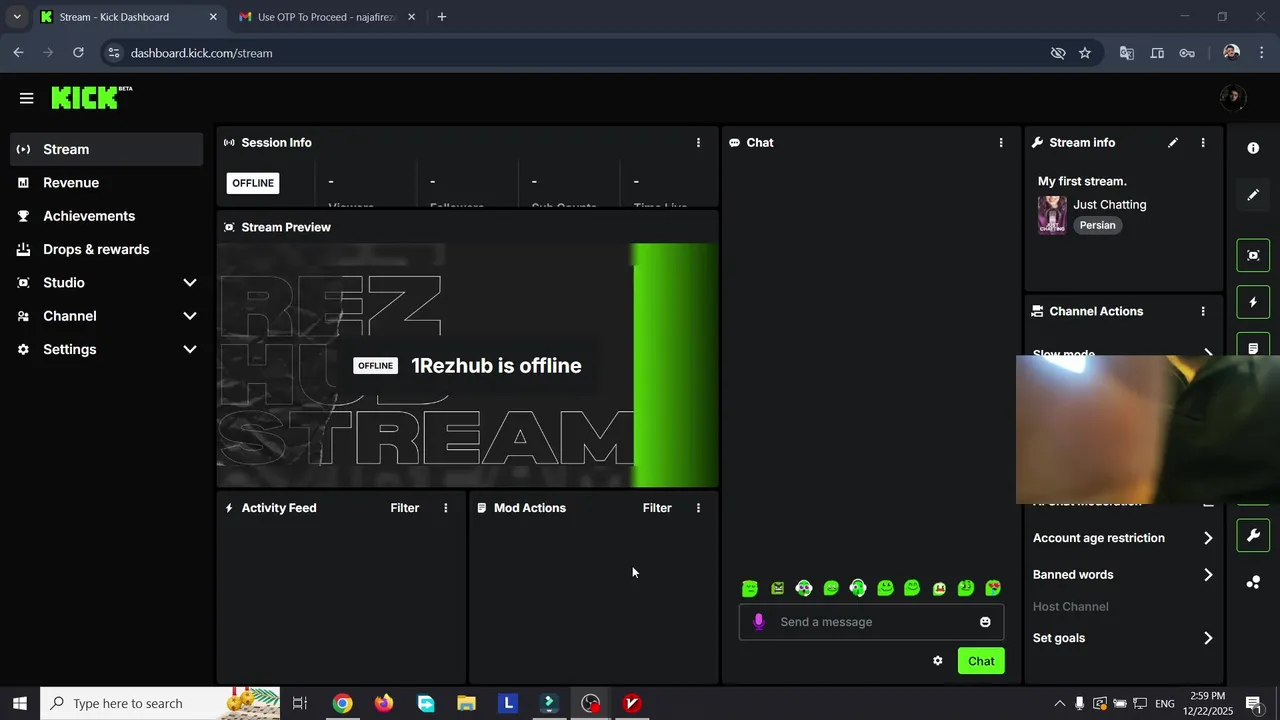Expand the Settings sidebar section

click(x=106, y=349)
